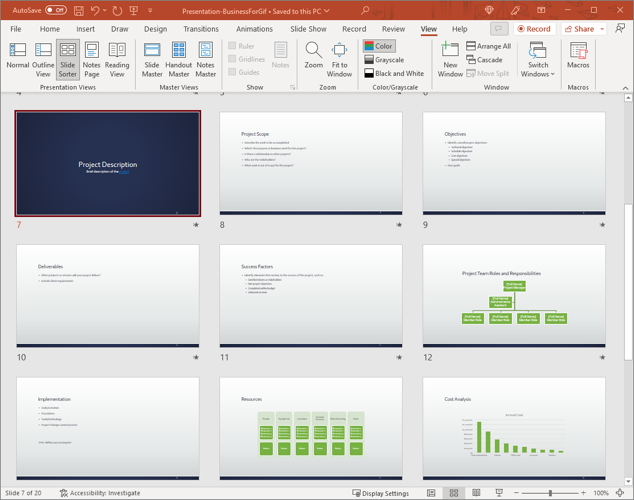Open the search magnifier in title bar
634x500 pixels.
(365, 10)
